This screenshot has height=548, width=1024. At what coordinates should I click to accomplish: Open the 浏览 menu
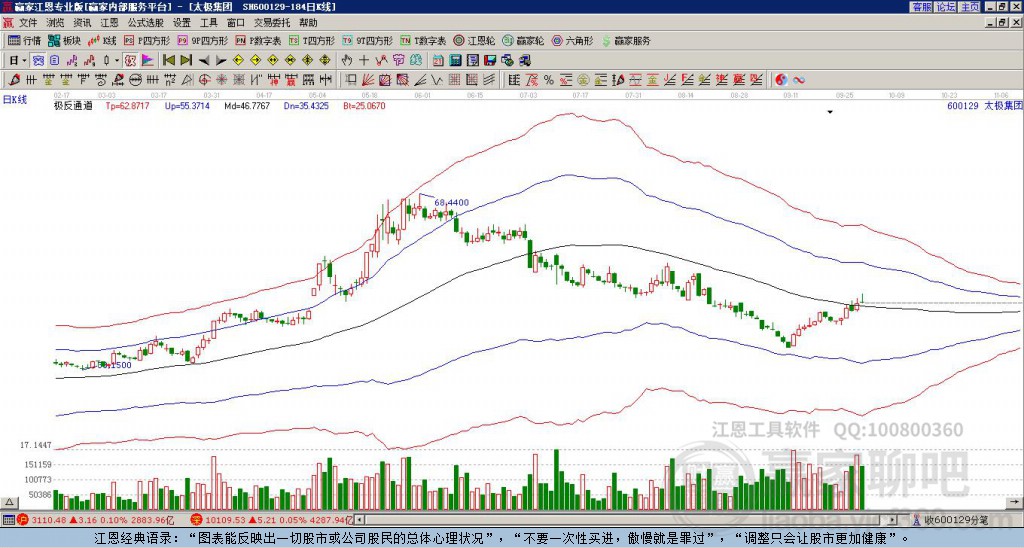click(56, 23)
